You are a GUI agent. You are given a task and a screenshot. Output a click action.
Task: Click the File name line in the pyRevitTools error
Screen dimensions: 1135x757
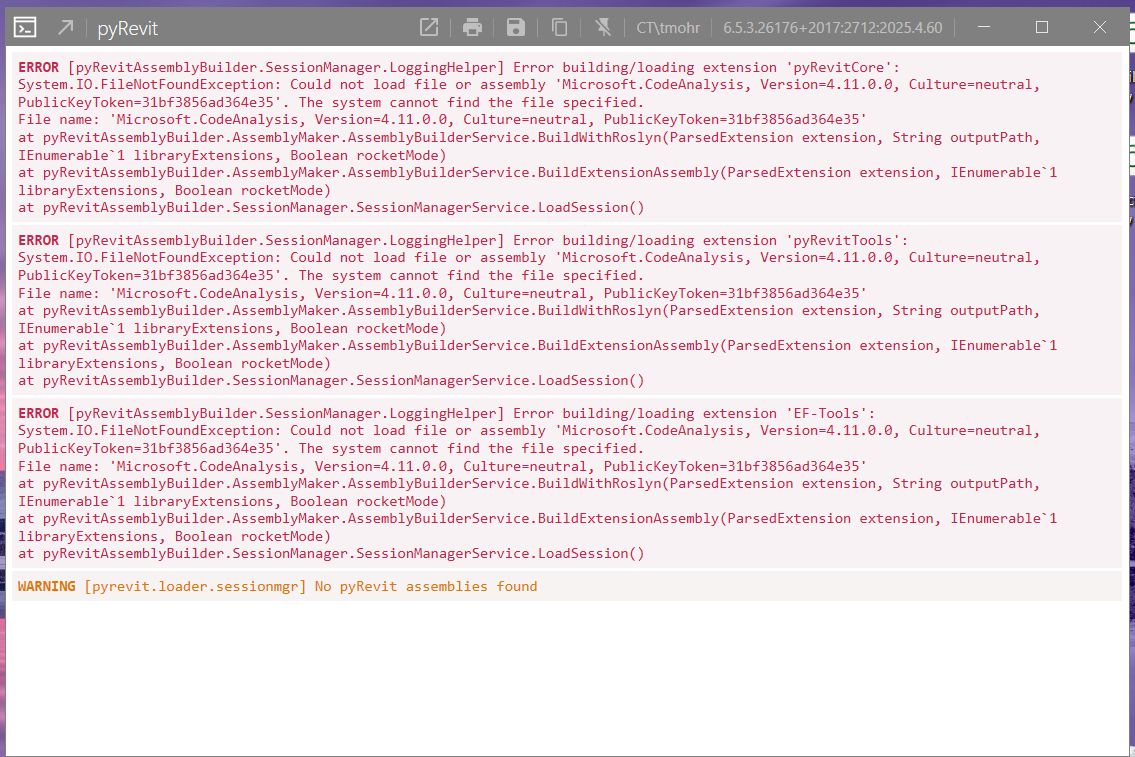click(x=442, y=293)
